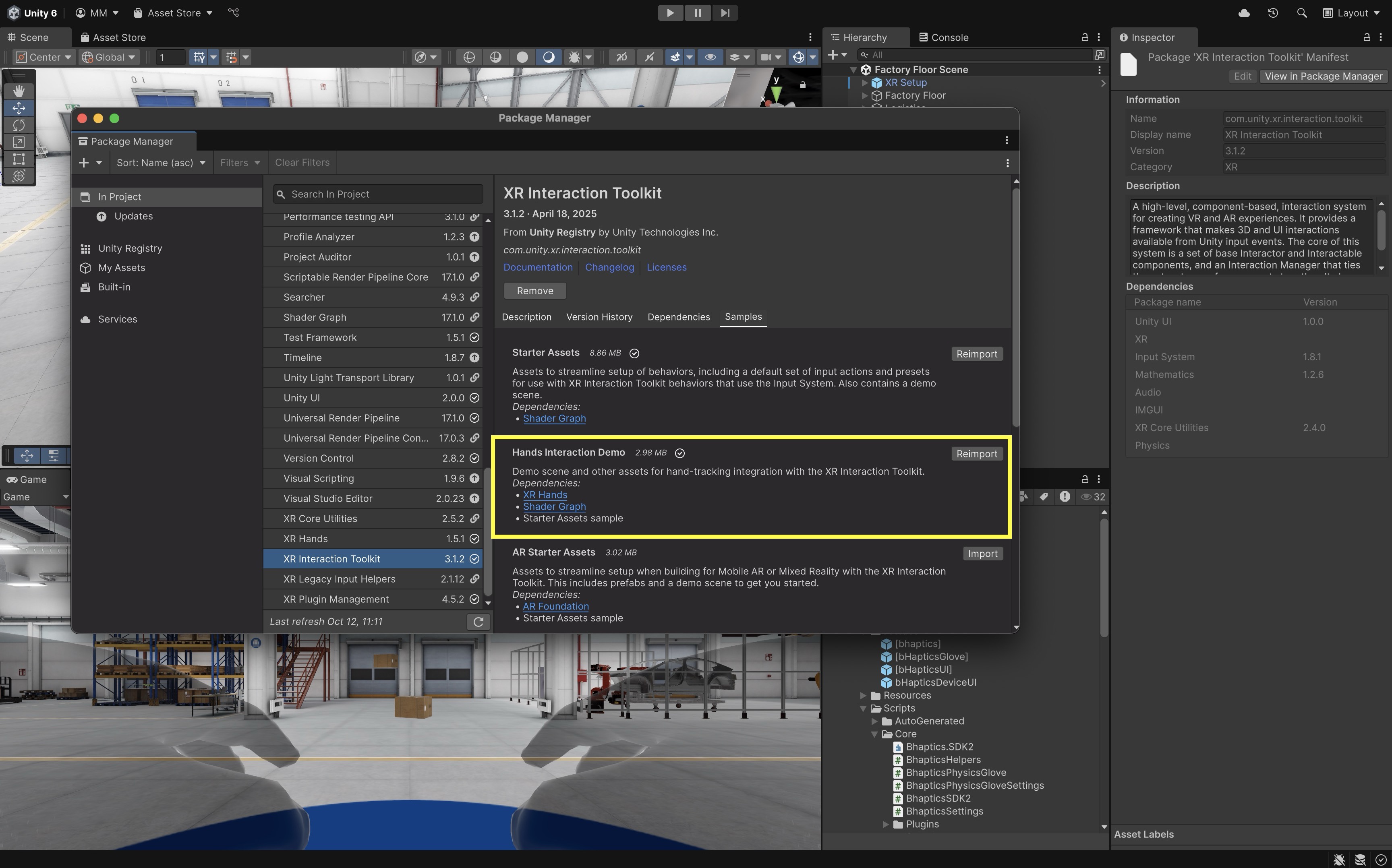Click the Step forward button
The height and width of the screenshot is (868, 1392).
[x=725, y=12]
